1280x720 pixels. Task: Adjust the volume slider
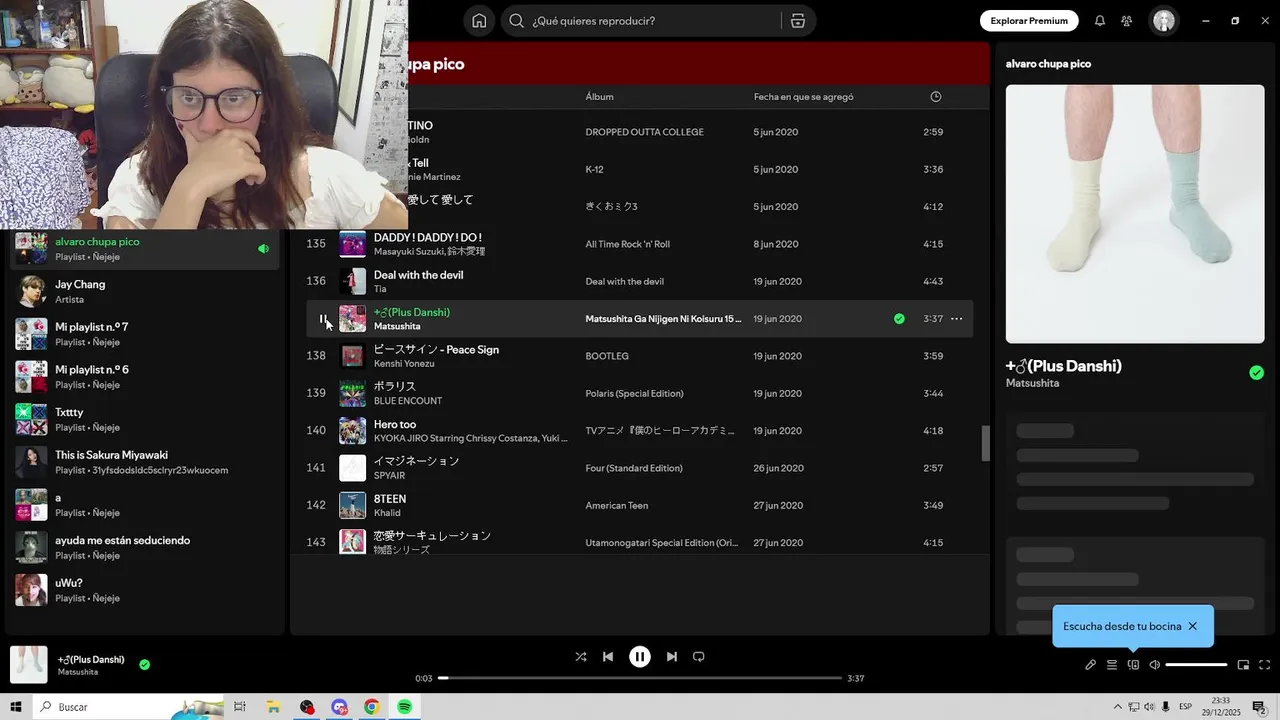point(1196,665)
